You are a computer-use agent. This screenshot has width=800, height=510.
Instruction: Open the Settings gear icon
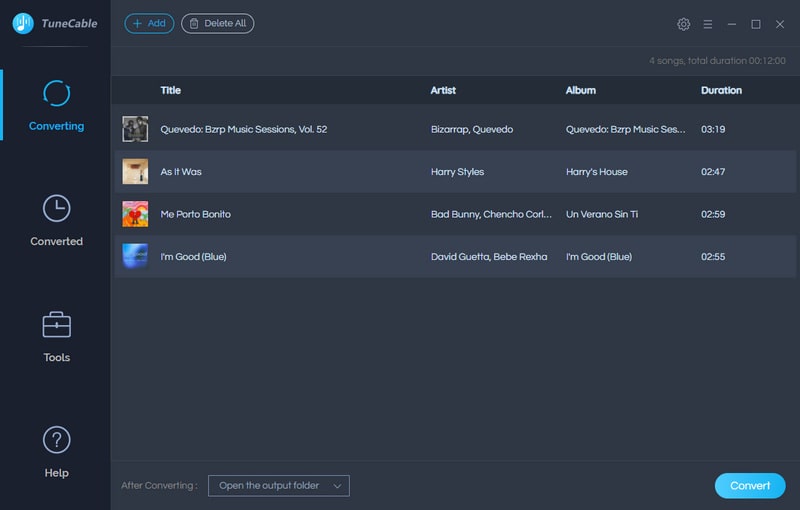tap(684, 24)
